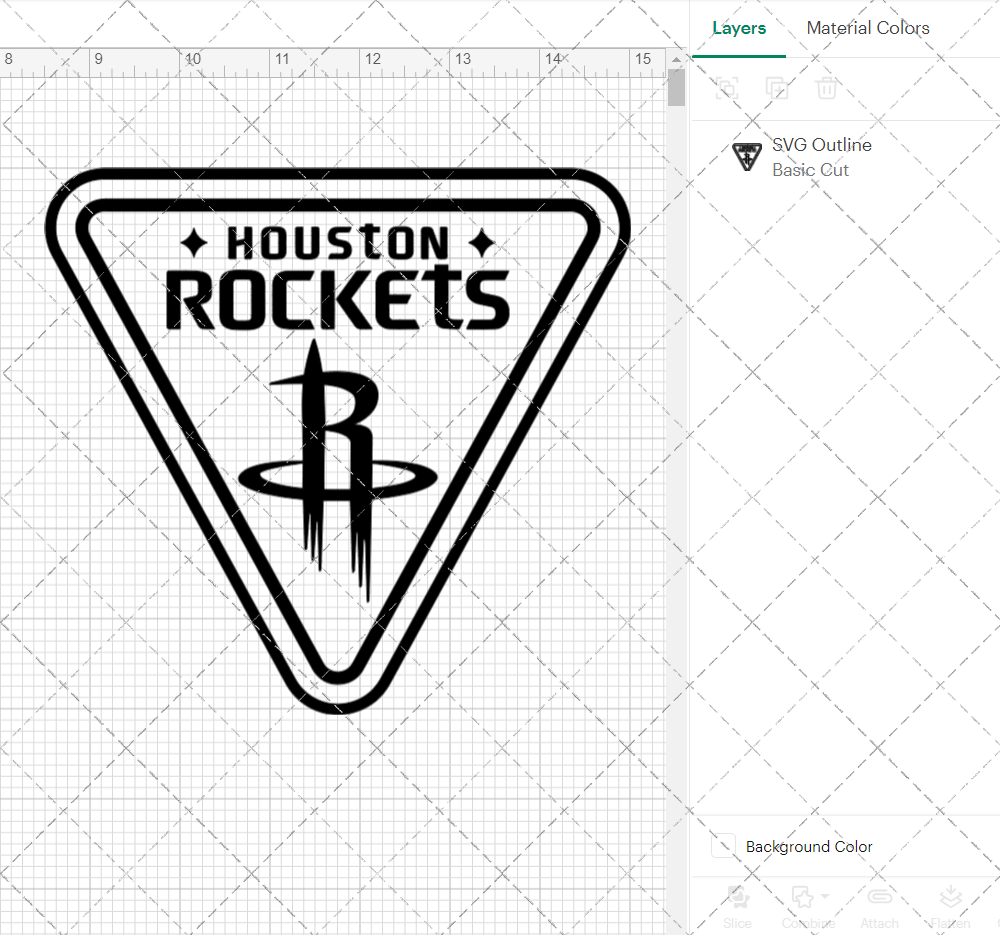Open the Background Color swatch
The width and height of the screenshot is (1000, 935).
click(x=723, y=846)
